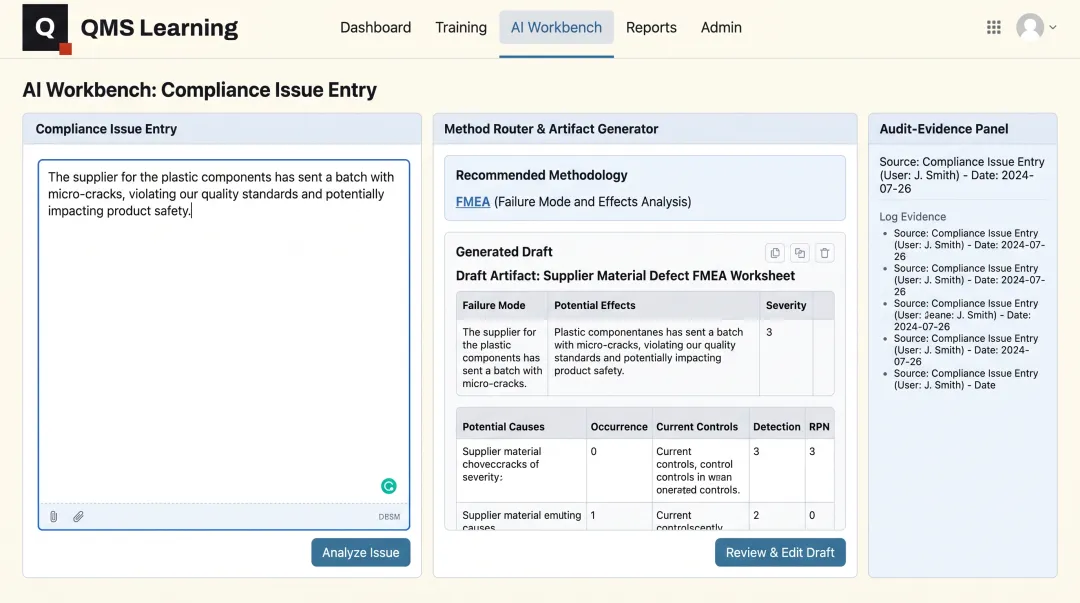Select the Potential Effects column header

[654, 305]
